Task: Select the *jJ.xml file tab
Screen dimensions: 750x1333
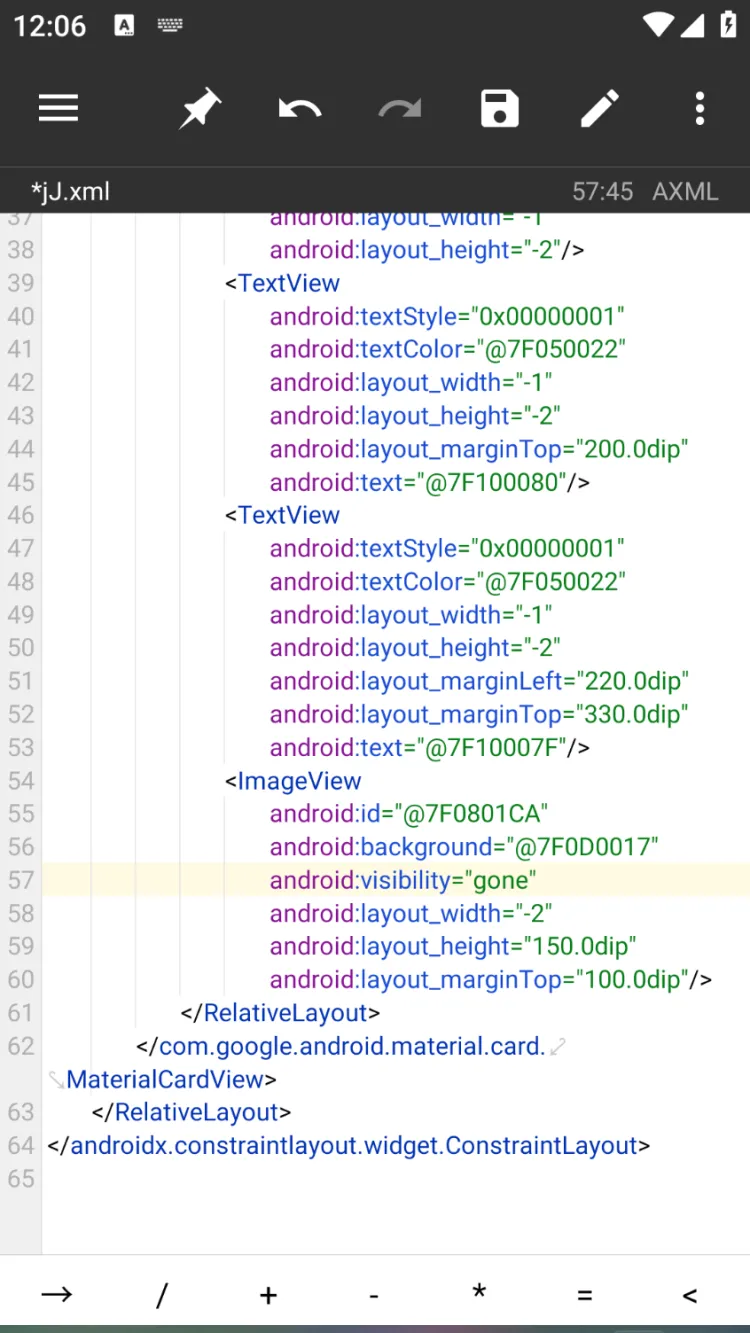Action: [70, 191]
